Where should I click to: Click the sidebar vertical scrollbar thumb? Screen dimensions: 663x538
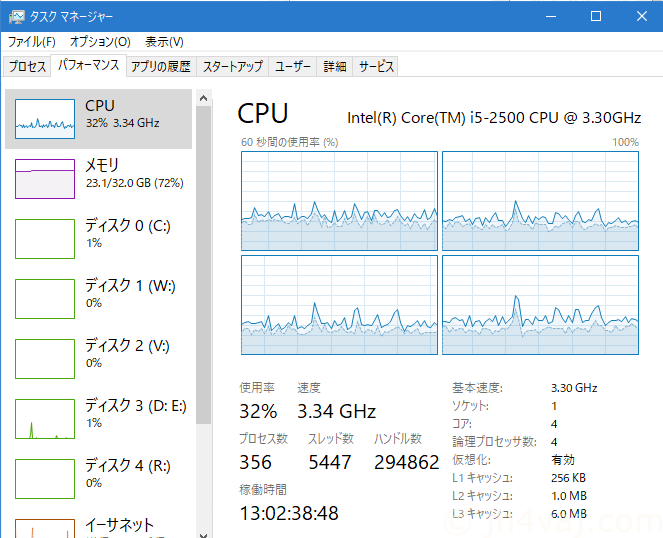point(203,265)
